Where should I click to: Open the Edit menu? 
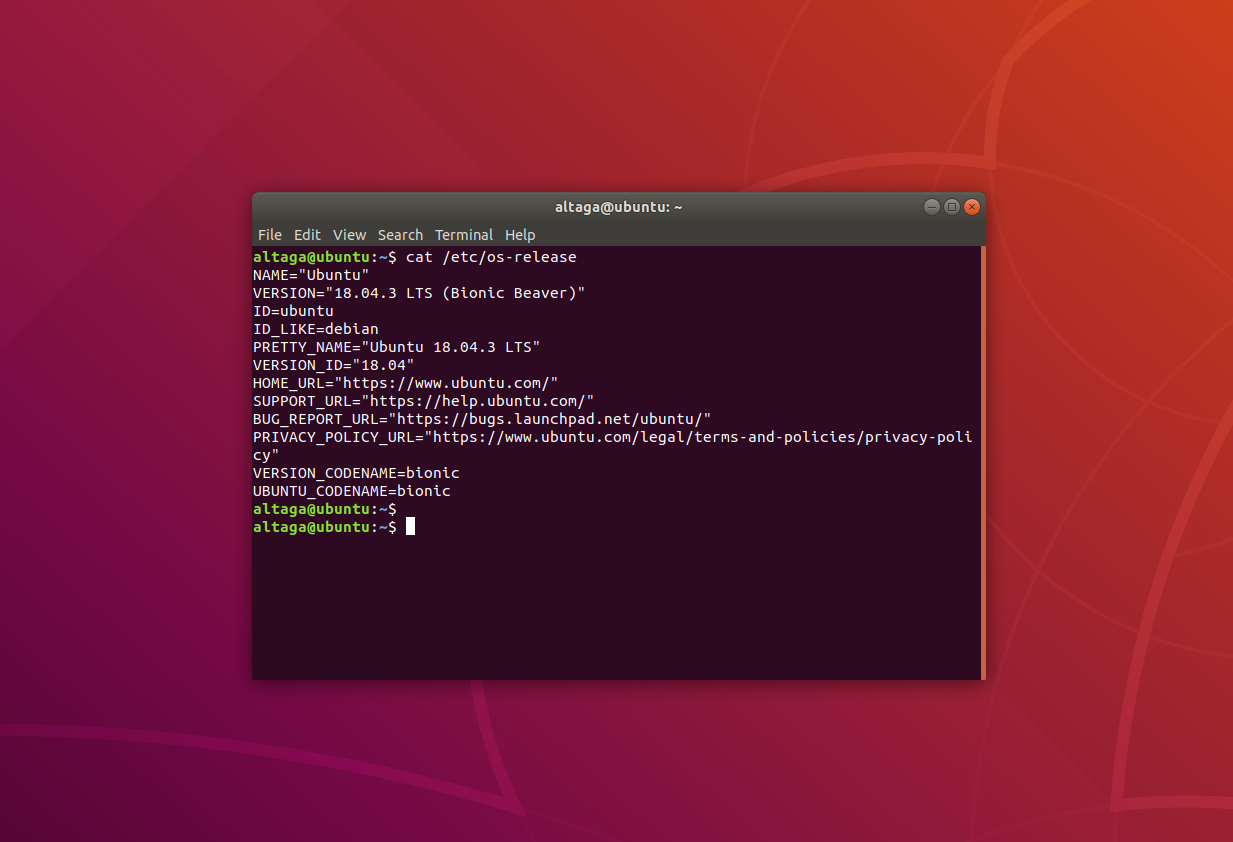(x=307, y=235)
